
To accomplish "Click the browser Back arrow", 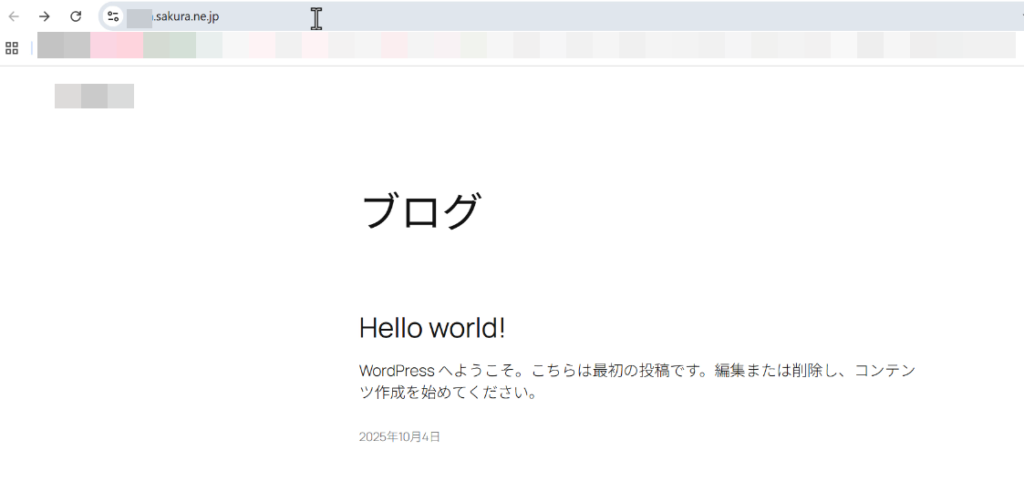I will tap(14, 16).
